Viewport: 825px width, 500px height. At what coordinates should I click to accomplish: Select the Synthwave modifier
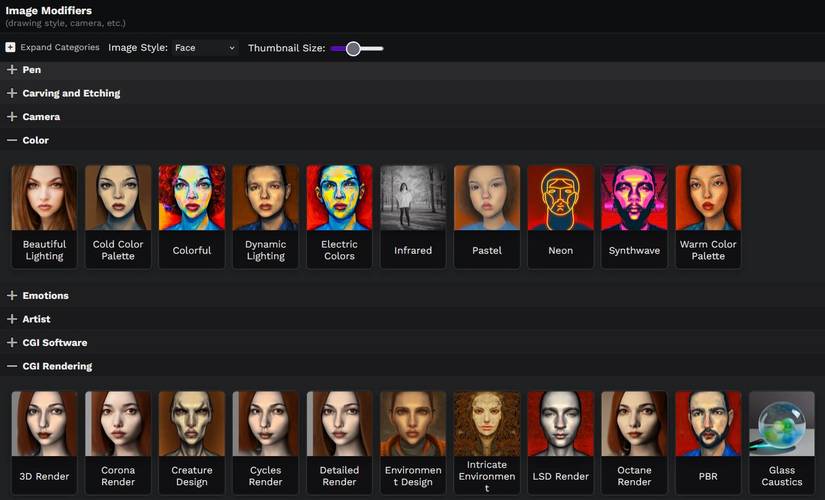click(x=634, y=216)
